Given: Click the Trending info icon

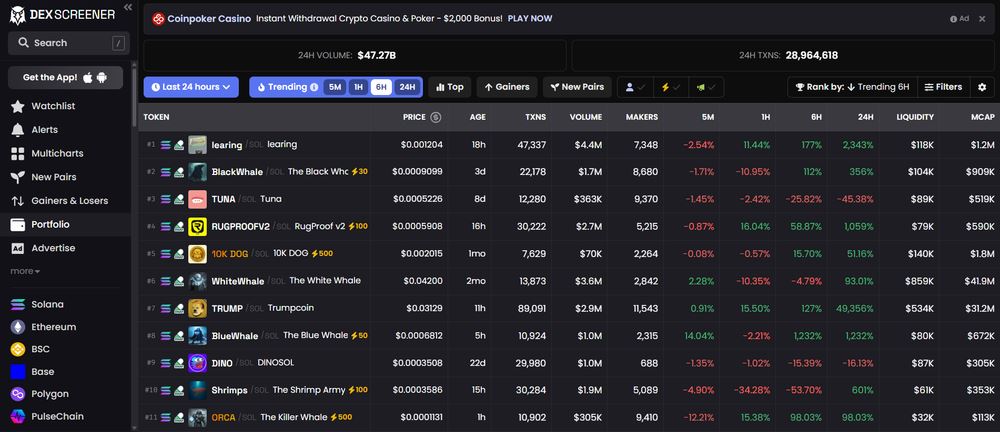Looking at the screenshot, I should pyautogui.click(x=314, y=87).
